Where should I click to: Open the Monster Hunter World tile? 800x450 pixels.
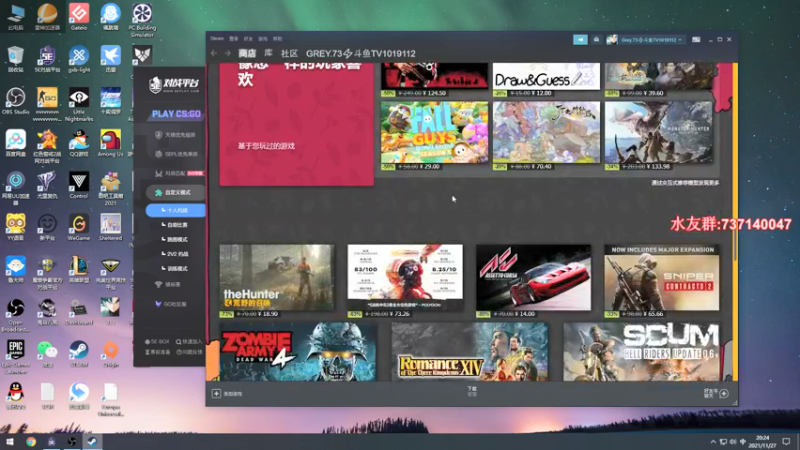tap(659, 133)
